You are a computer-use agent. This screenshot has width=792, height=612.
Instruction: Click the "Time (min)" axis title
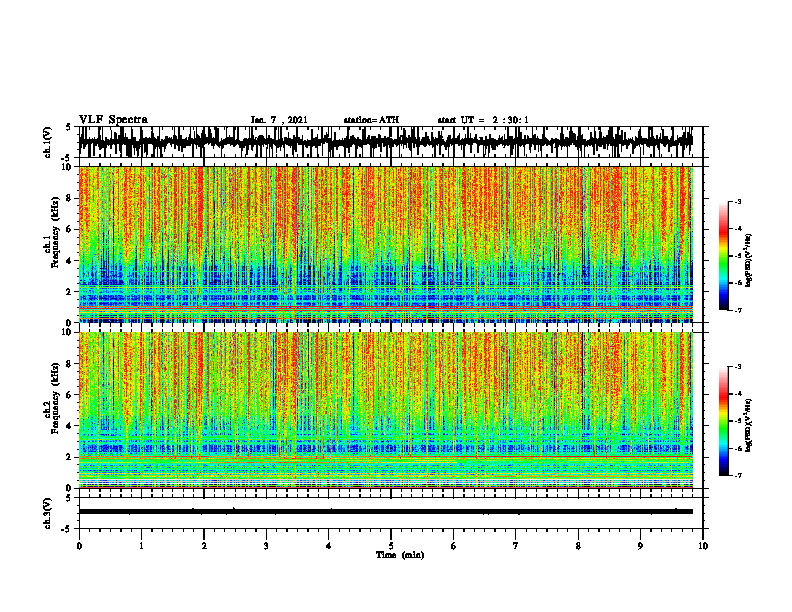(400, 555)
